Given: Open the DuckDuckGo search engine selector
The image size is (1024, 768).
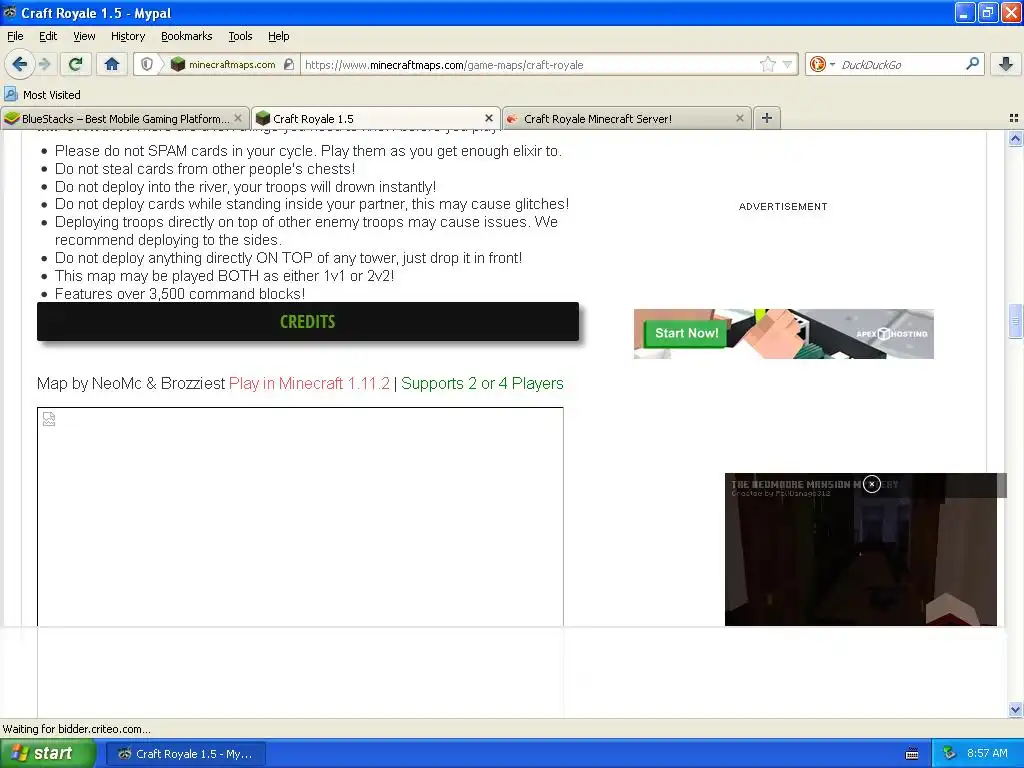Looking at the screenshot, I should coord(822,64).
